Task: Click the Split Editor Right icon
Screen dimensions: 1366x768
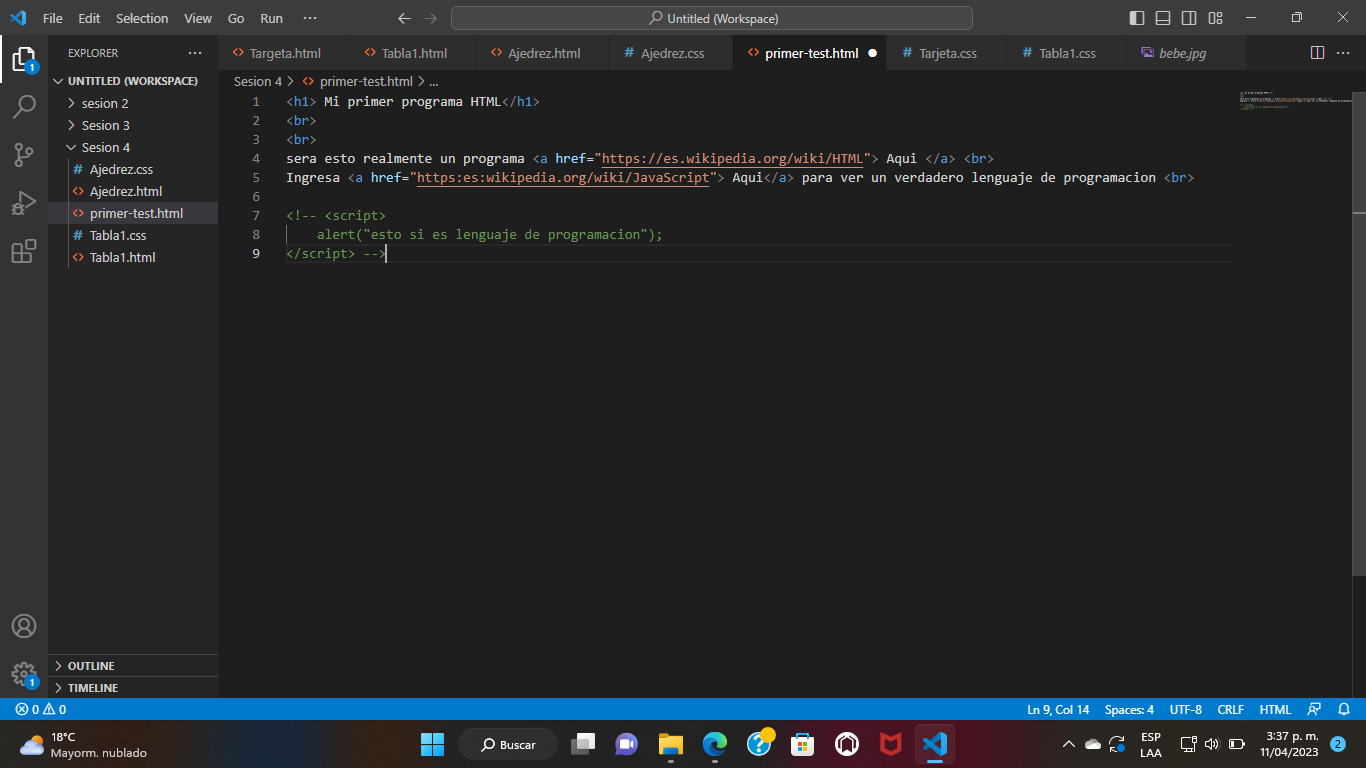Action: (1317, 53)
